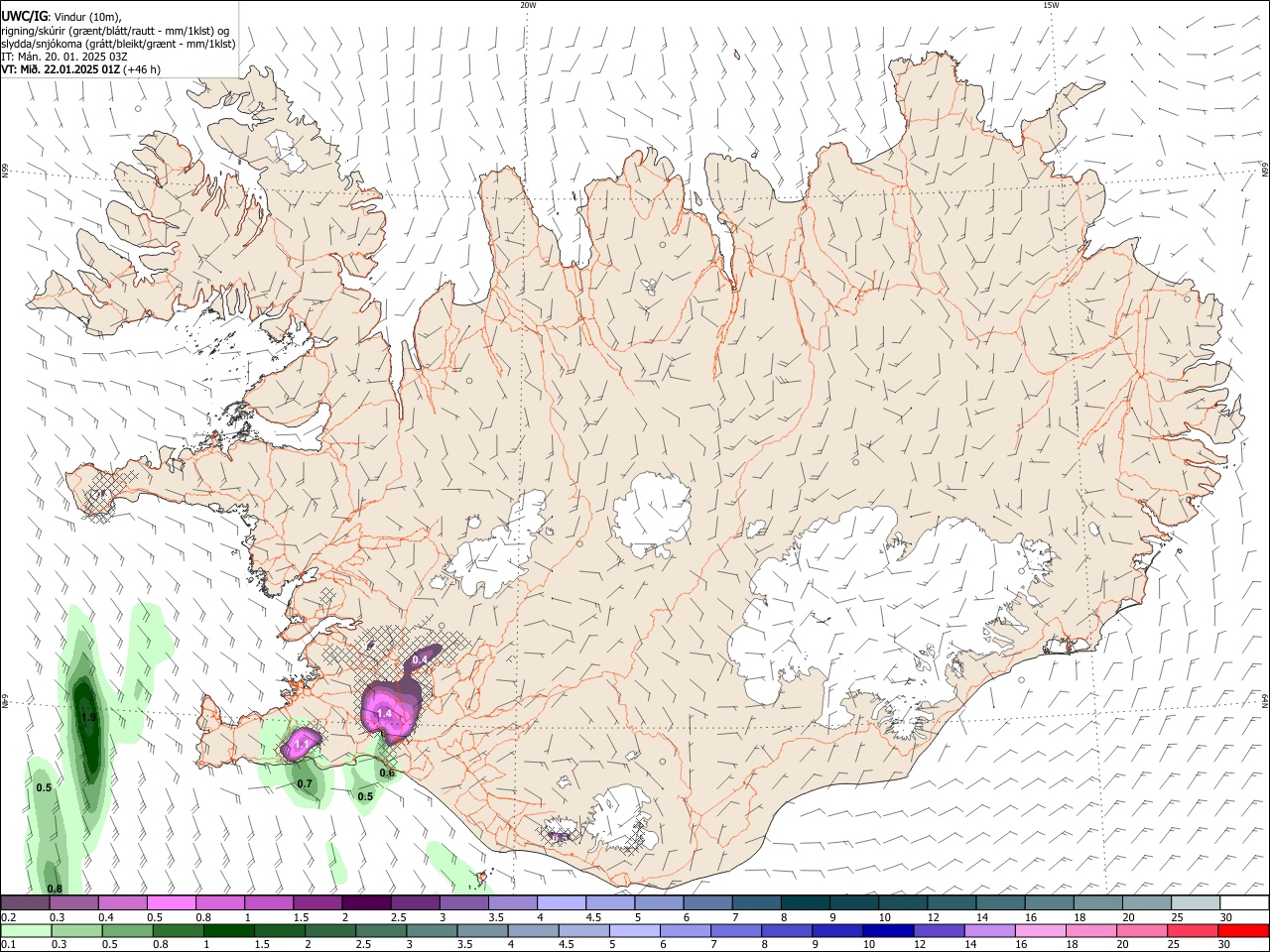Image resolution: width=1270 pixels, height=952 pixels.
Task: Click the 0.1 value on the lower color scale
Action: (x=8, y=945)
